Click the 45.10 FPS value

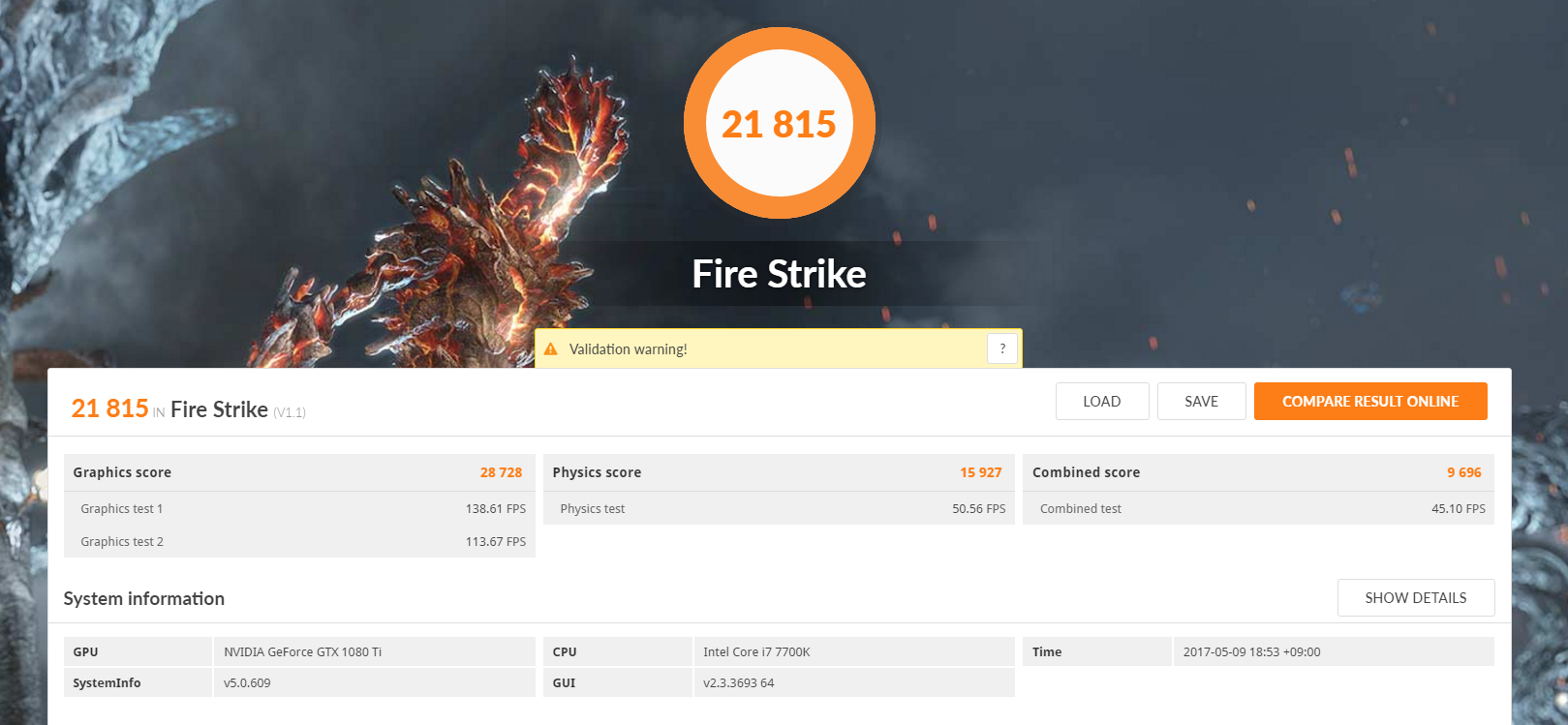(1459, 509)
